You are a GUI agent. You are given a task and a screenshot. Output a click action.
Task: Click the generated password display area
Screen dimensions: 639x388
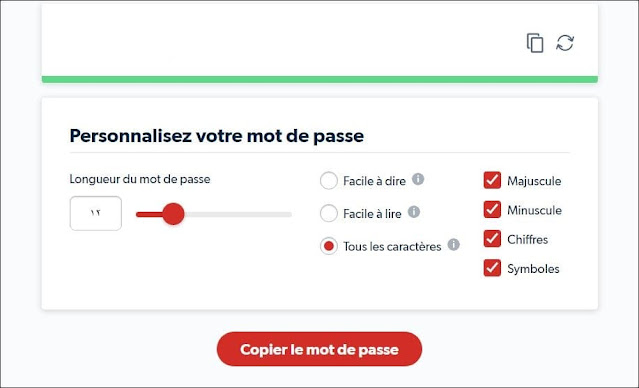[281, 43]
